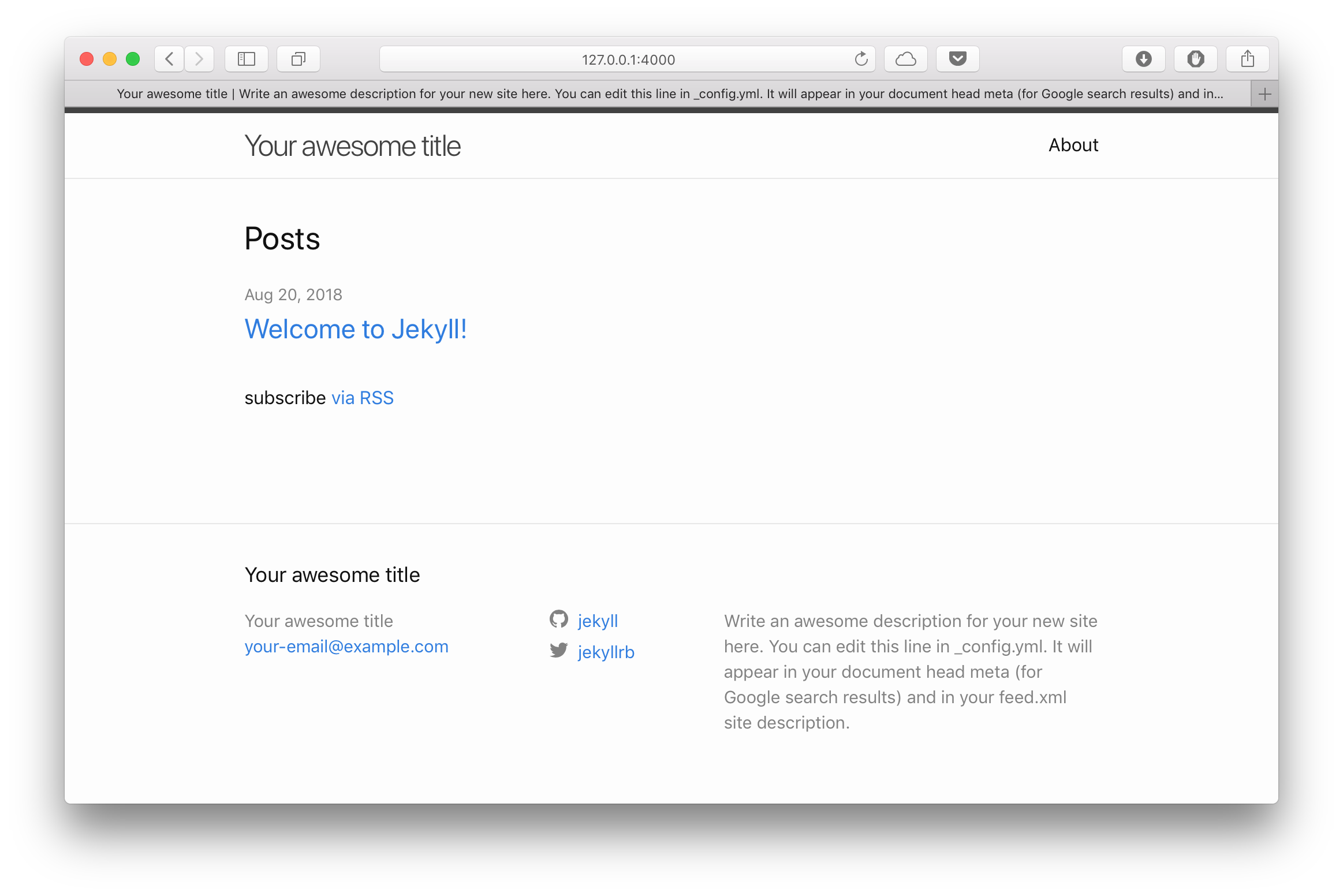Minimize window with the yellow button
The width and height of the screenshot is (1343, 896).
110,59
